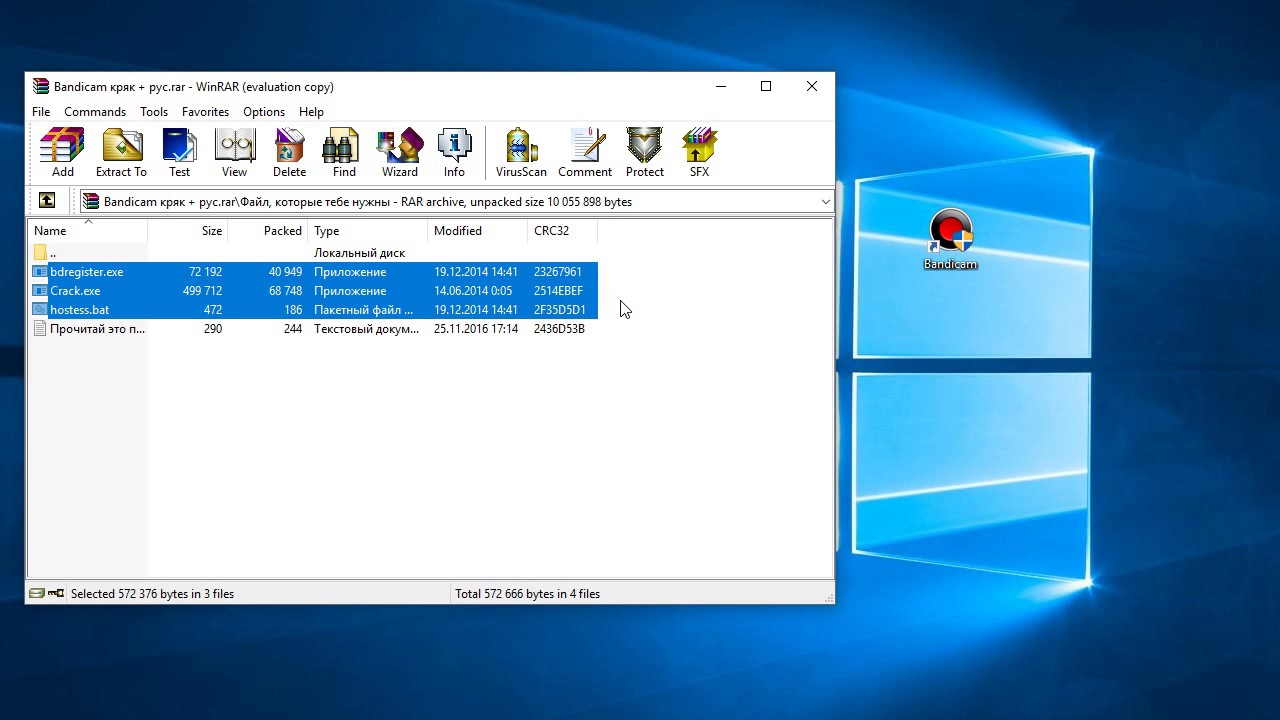Click the hostess.bat file icon
The height and width of the screenshot is (720, 1280).
pyautogui.click(x=40, y=310)
